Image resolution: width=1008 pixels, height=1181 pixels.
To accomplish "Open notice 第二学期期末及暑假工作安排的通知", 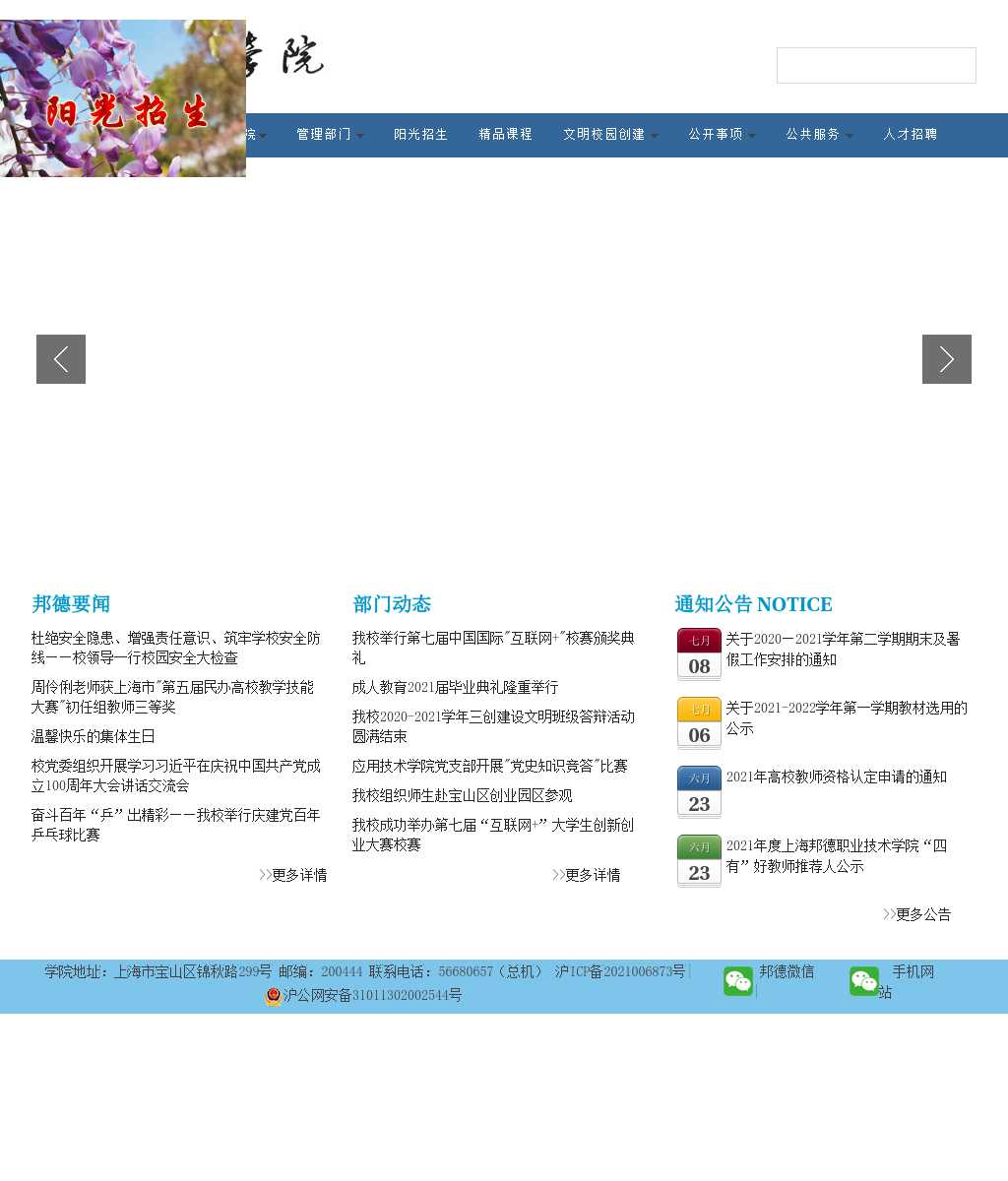I will [844, 650].
